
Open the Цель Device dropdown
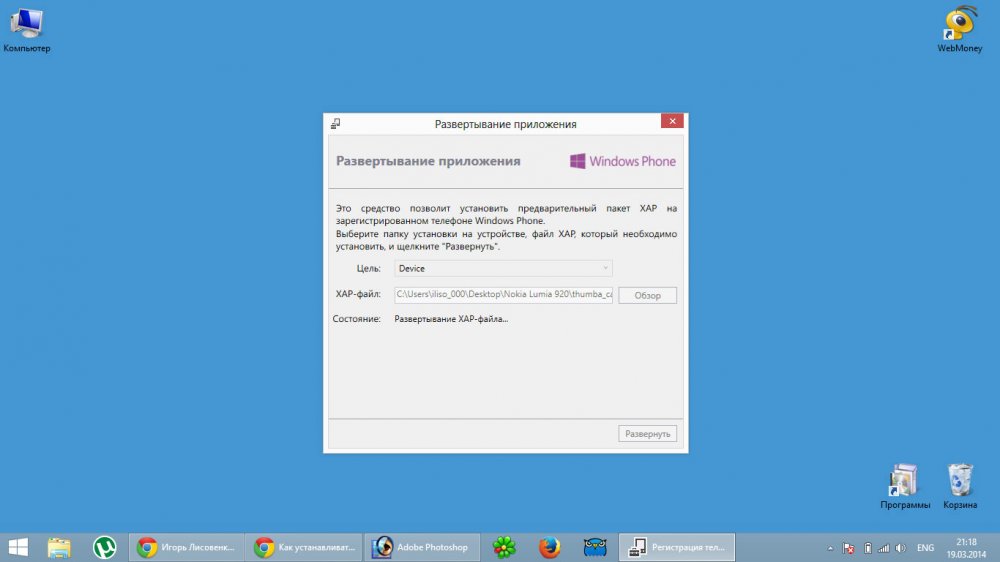[x=503, y=269]
